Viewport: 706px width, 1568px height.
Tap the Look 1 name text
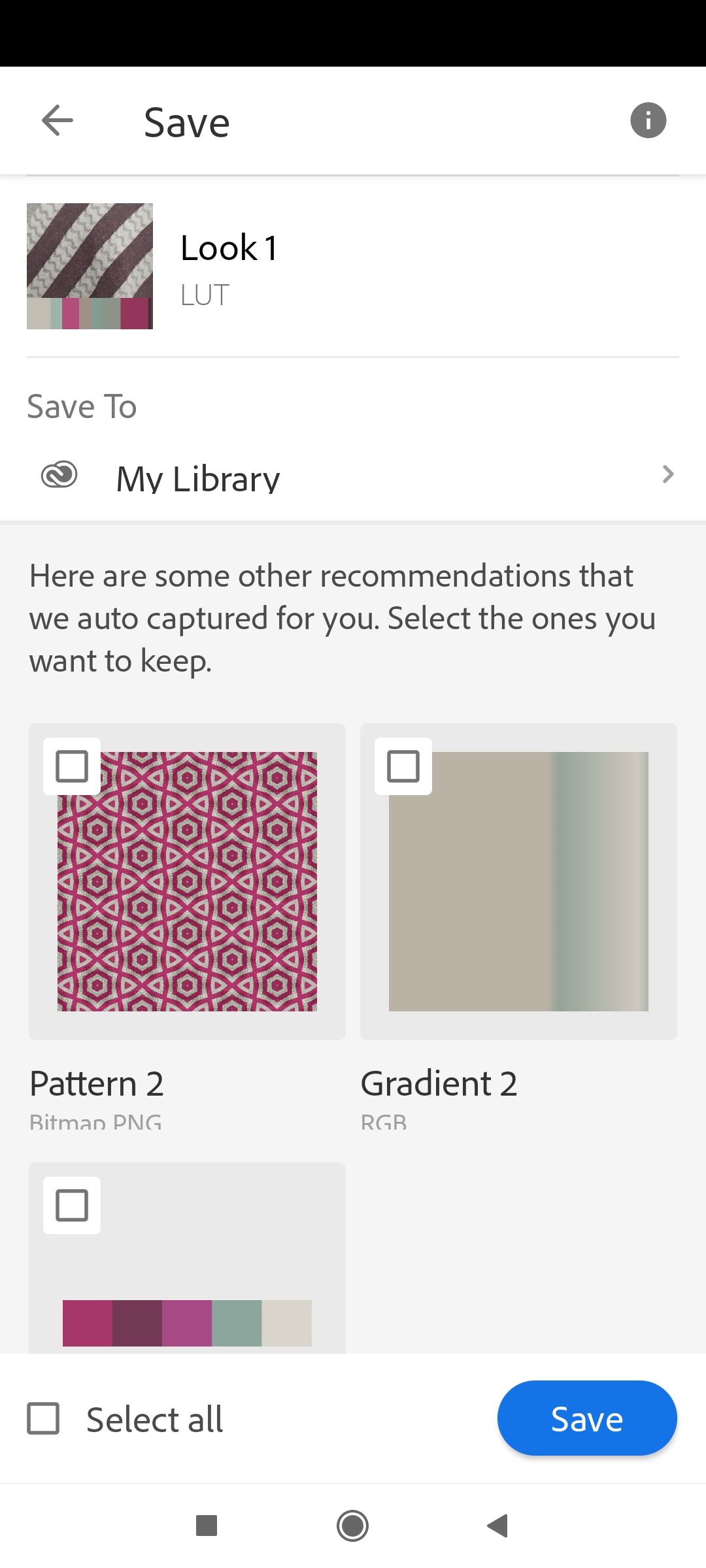[229, 248]
